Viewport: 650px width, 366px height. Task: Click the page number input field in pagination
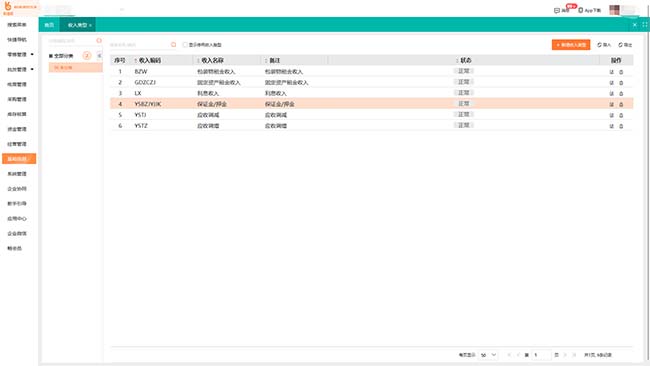coord(541,355)
